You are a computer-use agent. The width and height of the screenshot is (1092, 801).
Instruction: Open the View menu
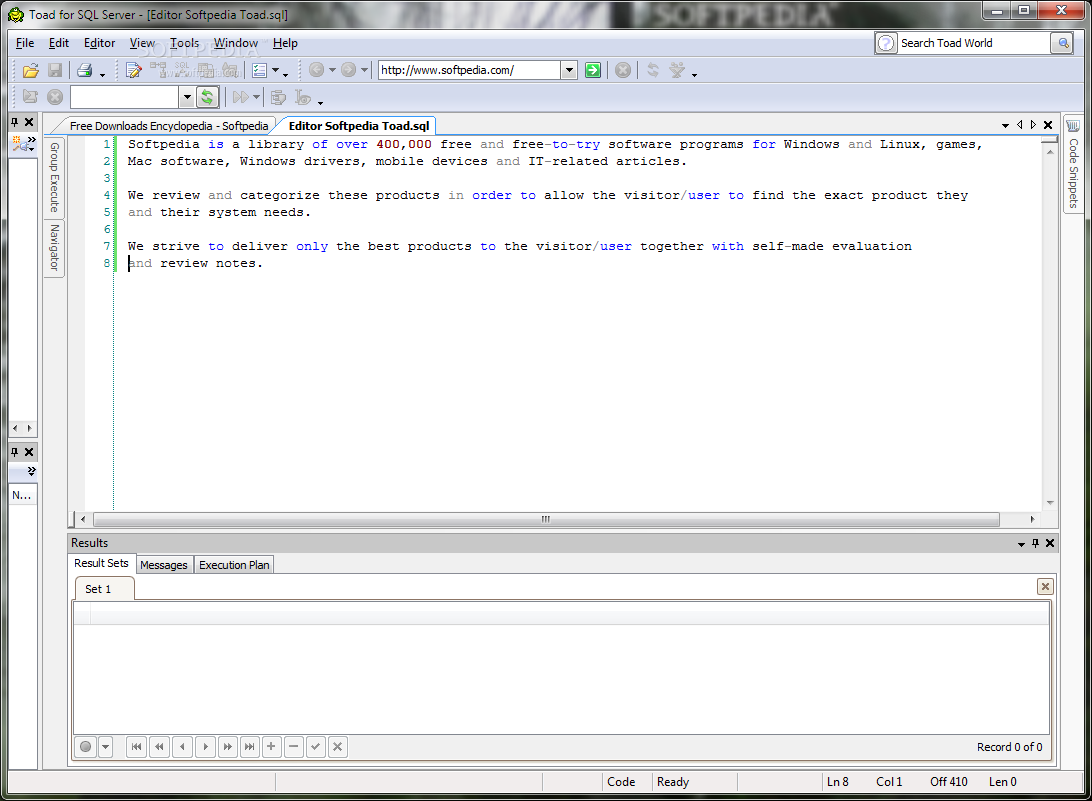[x=142, y=43]
